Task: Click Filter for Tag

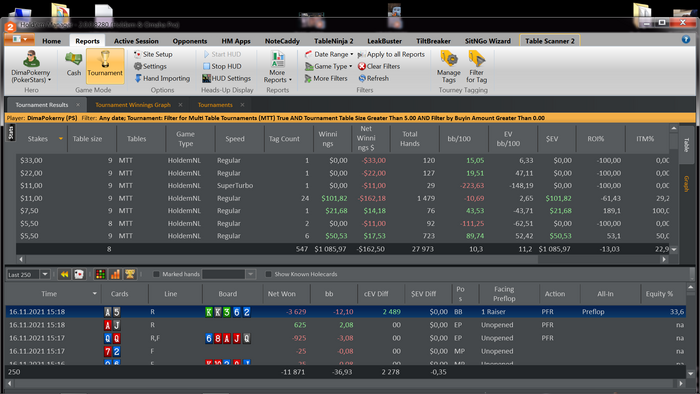Action: [476, 67]
